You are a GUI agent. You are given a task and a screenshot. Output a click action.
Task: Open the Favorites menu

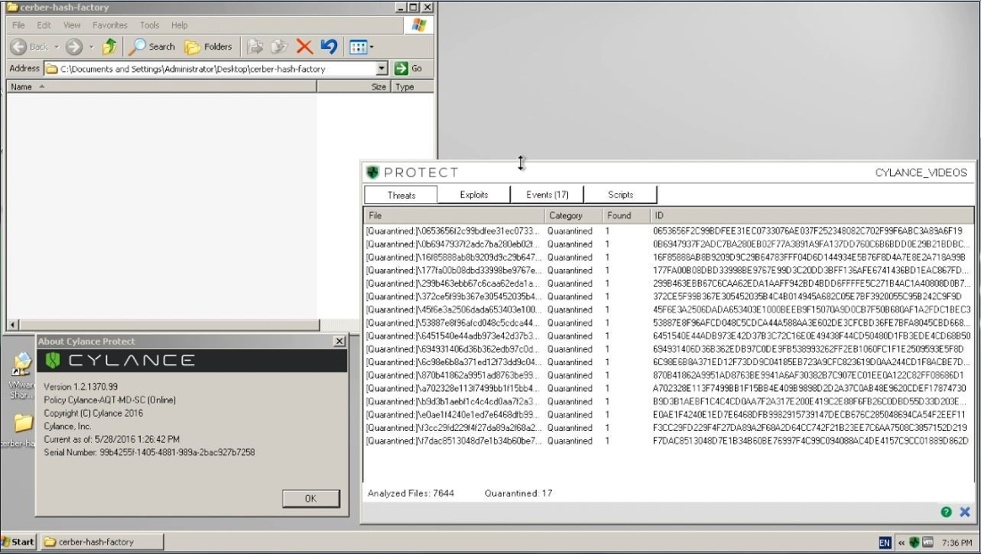[x=109, y=25]
